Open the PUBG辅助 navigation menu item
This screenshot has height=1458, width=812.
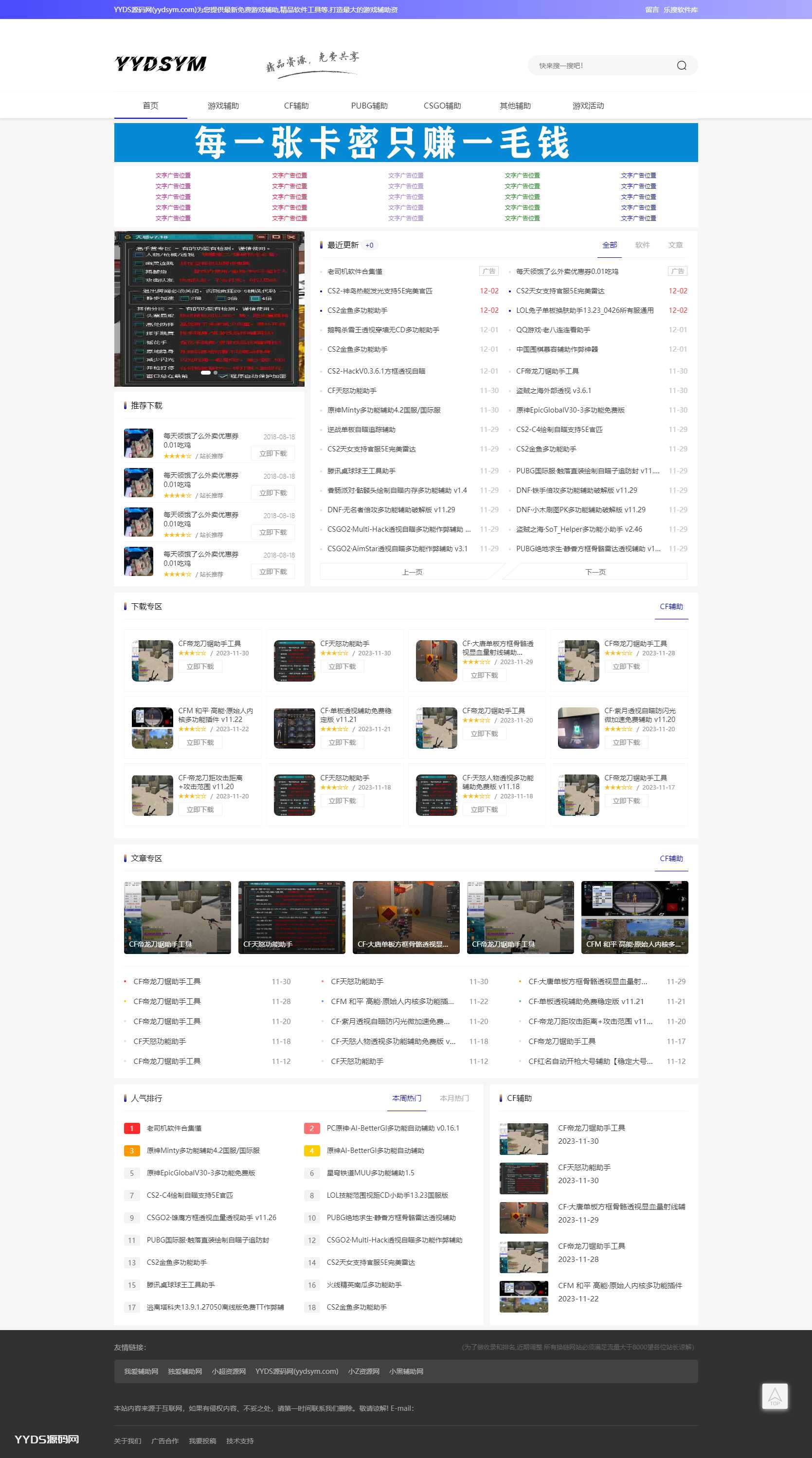click(x=369, y=106)
